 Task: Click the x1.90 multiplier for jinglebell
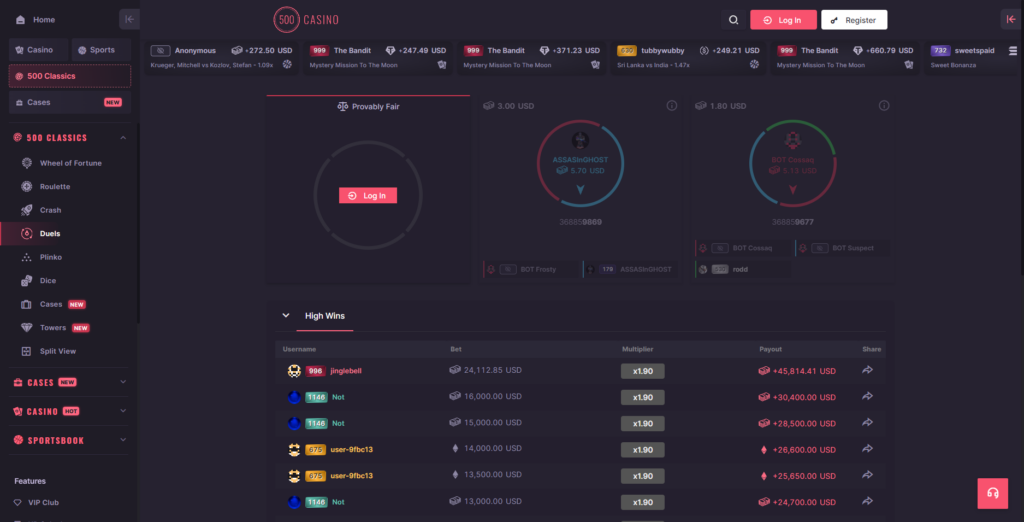(x=643, y=371)
